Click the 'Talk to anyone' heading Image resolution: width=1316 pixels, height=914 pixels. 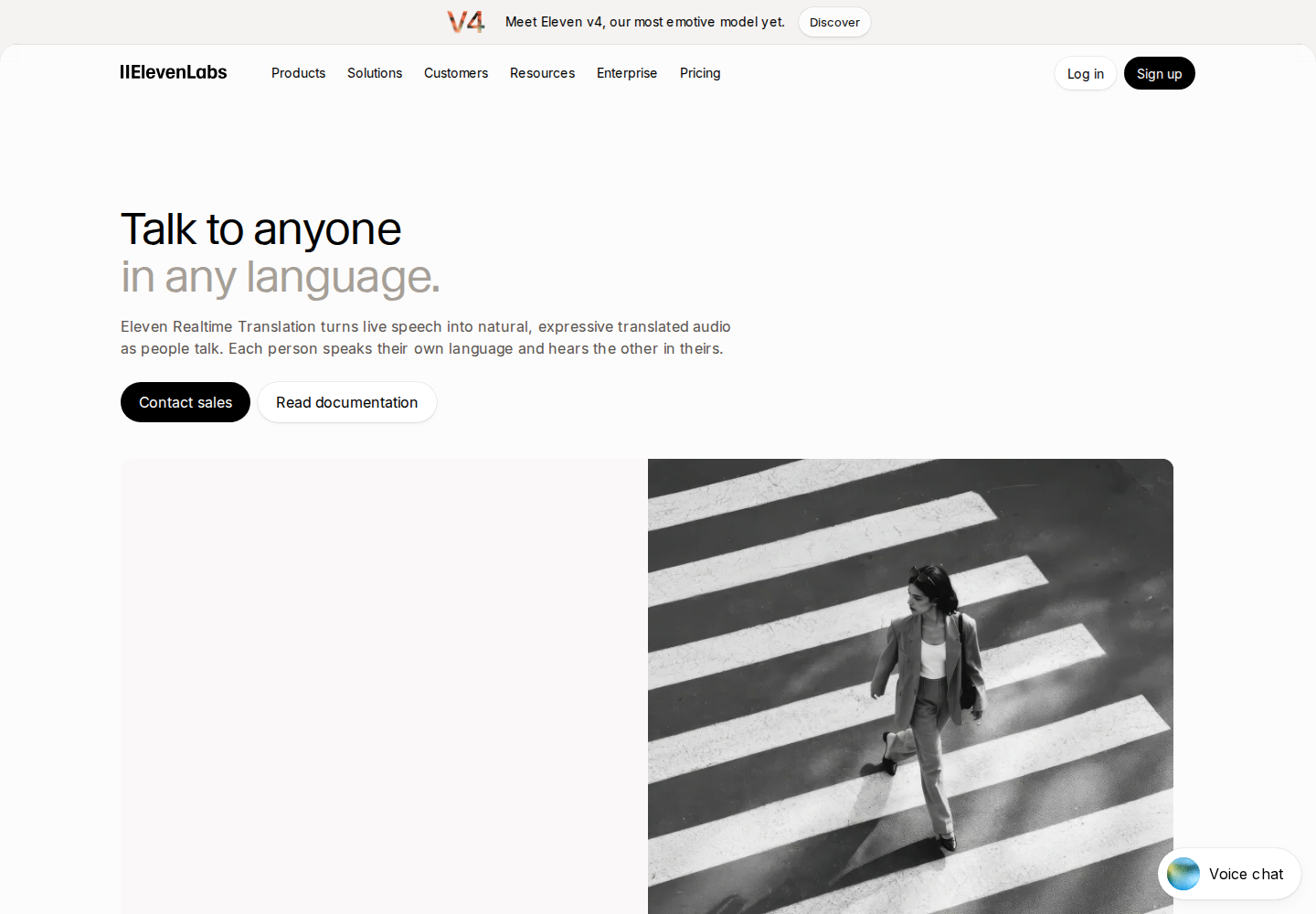(261, 228)
